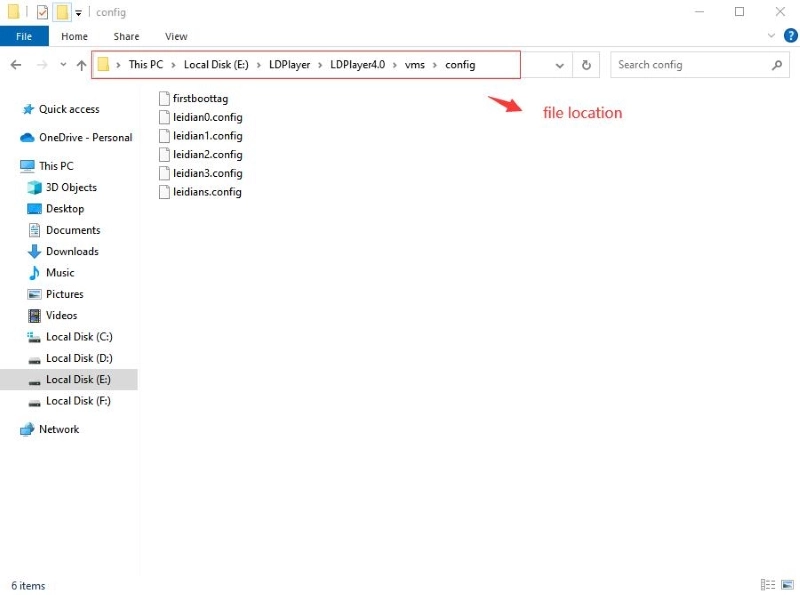
Task: Refresh the config folder view
Action: pyautogui.click(x=586, y=65)
